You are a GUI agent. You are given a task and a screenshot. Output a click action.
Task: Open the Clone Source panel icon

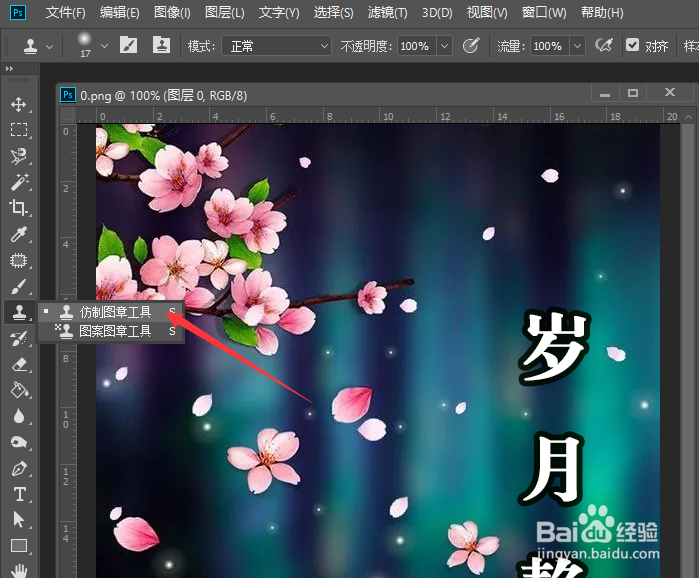pos(161,45)
